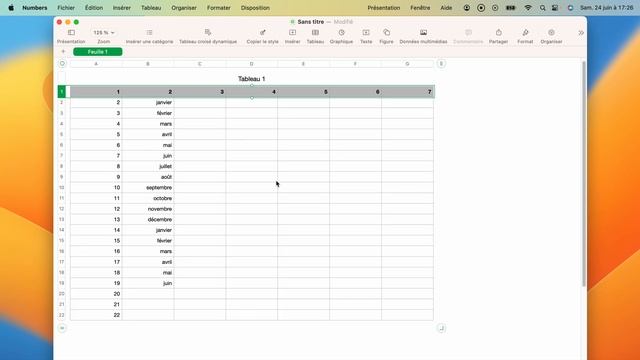Open the Numbers application menu

click(35, 8)
